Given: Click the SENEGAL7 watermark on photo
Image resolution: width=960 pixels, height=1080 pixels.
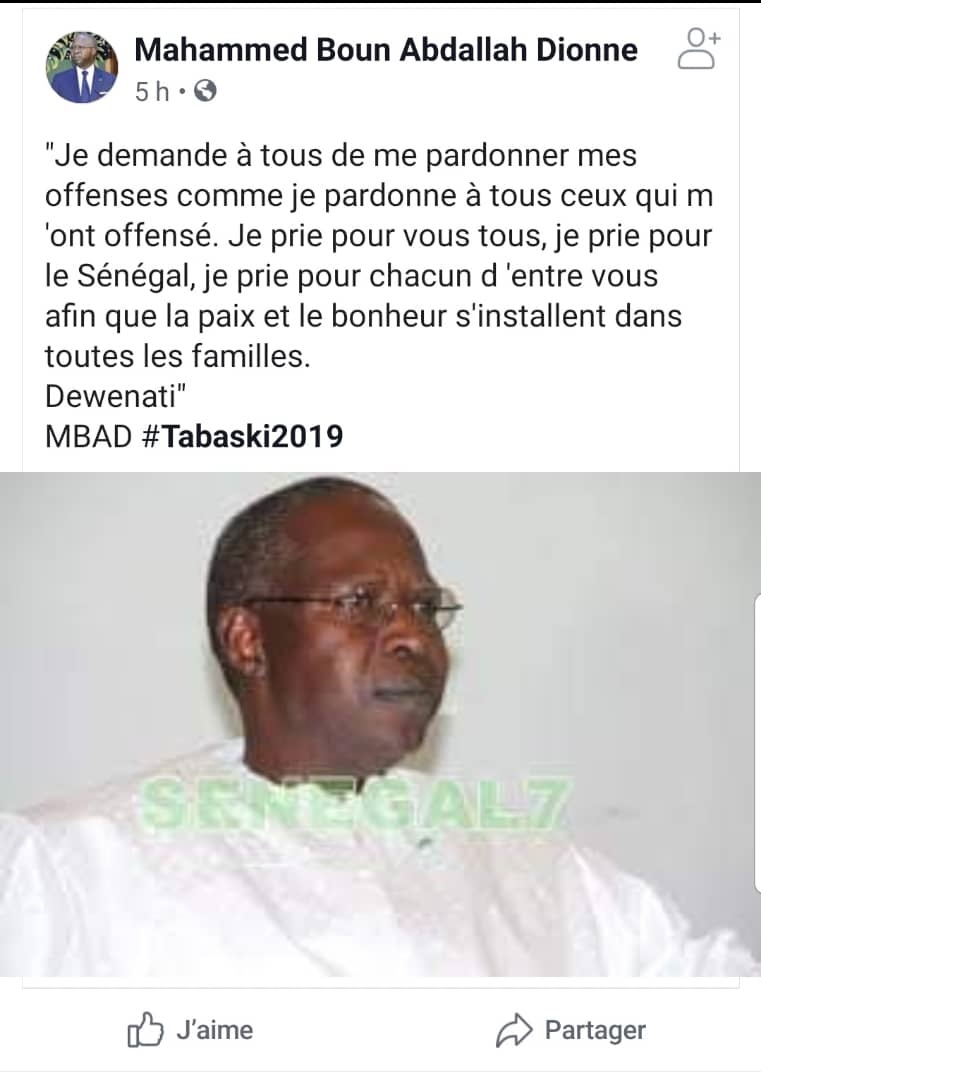Looking at the screenshot, I should (356, 804).
